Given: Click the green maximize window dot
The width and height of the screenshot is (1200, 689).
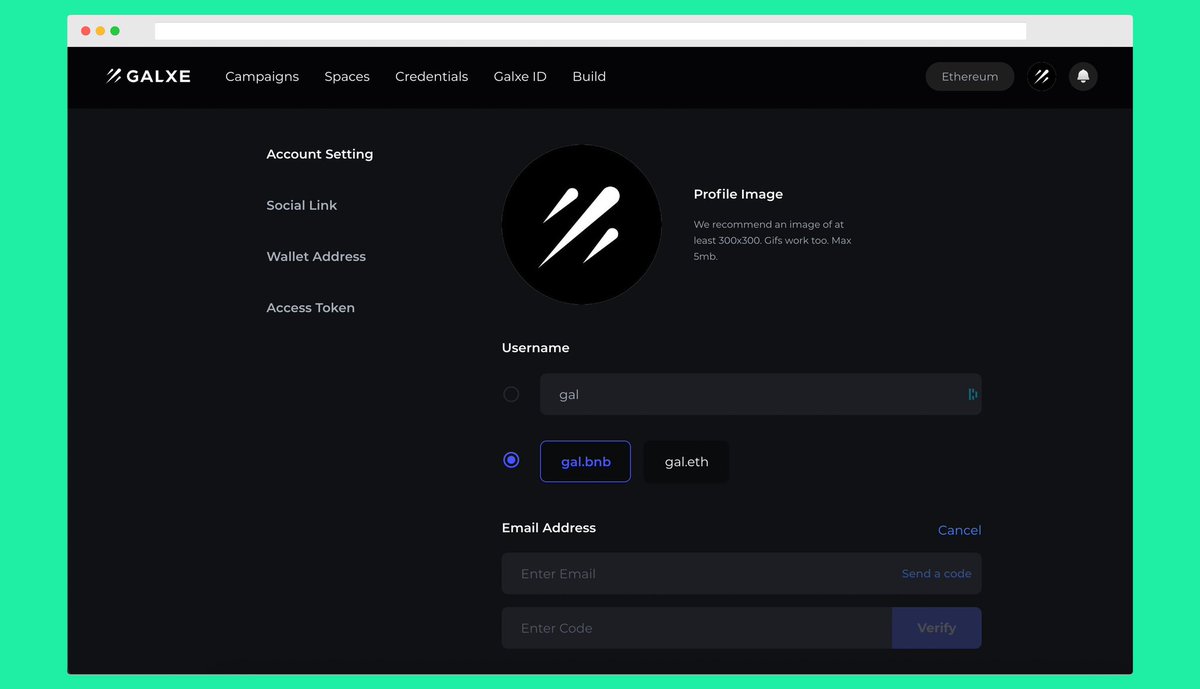Looking at the screenshot, I should [115, 31].
